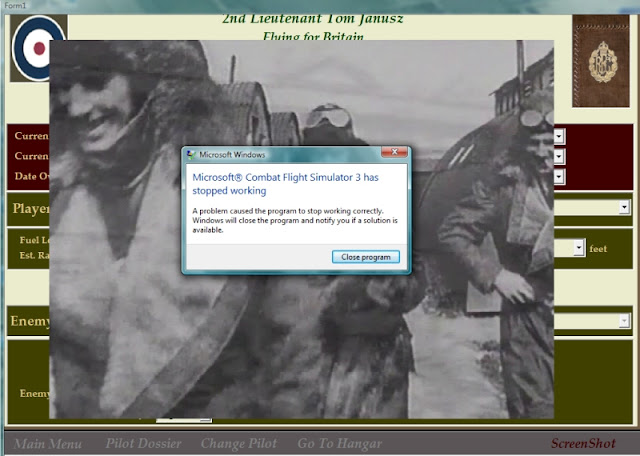Open the dropdown beside the feet label
Screen dimensions: 640x456
tap(579, 248)
